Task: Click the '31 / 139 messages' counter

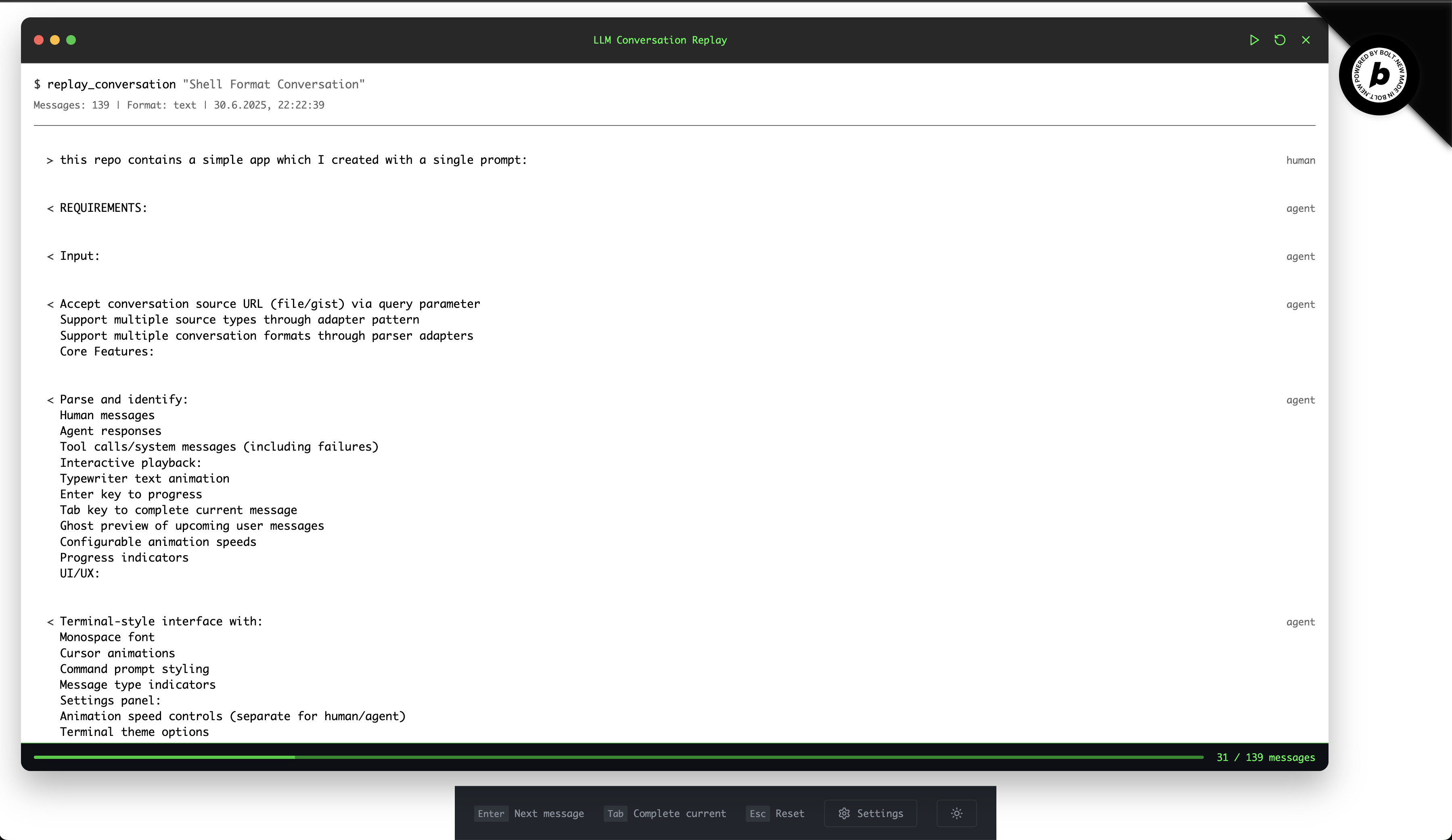Action: click(1265, 757)
